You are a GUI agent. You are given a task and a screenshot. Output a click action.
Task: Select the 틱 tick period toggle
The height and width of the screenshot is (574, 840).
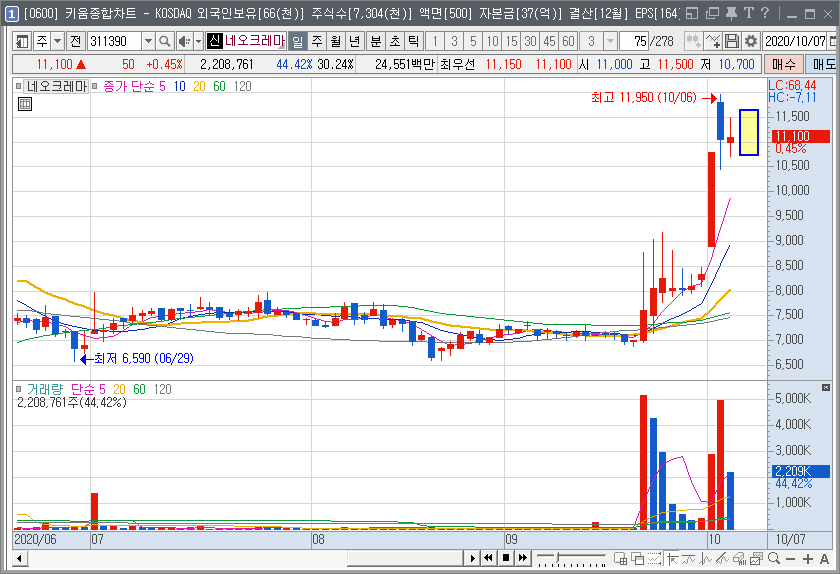click(x=414, y=41)
